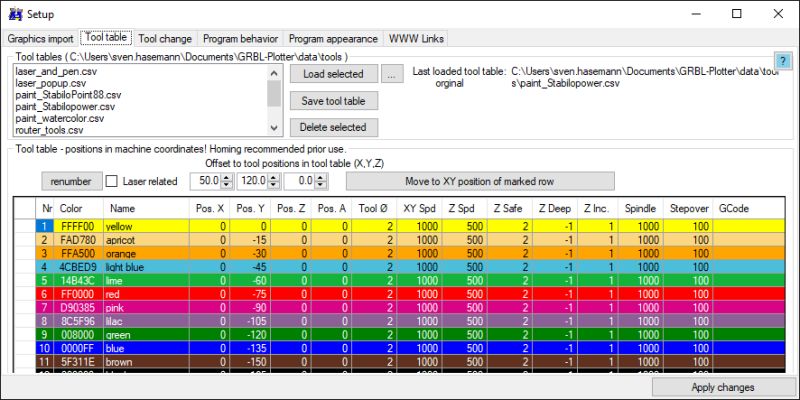Select router_tools.csv in the file list
The width and height of the screenshot is (800, 400).
tap(49, 130)
